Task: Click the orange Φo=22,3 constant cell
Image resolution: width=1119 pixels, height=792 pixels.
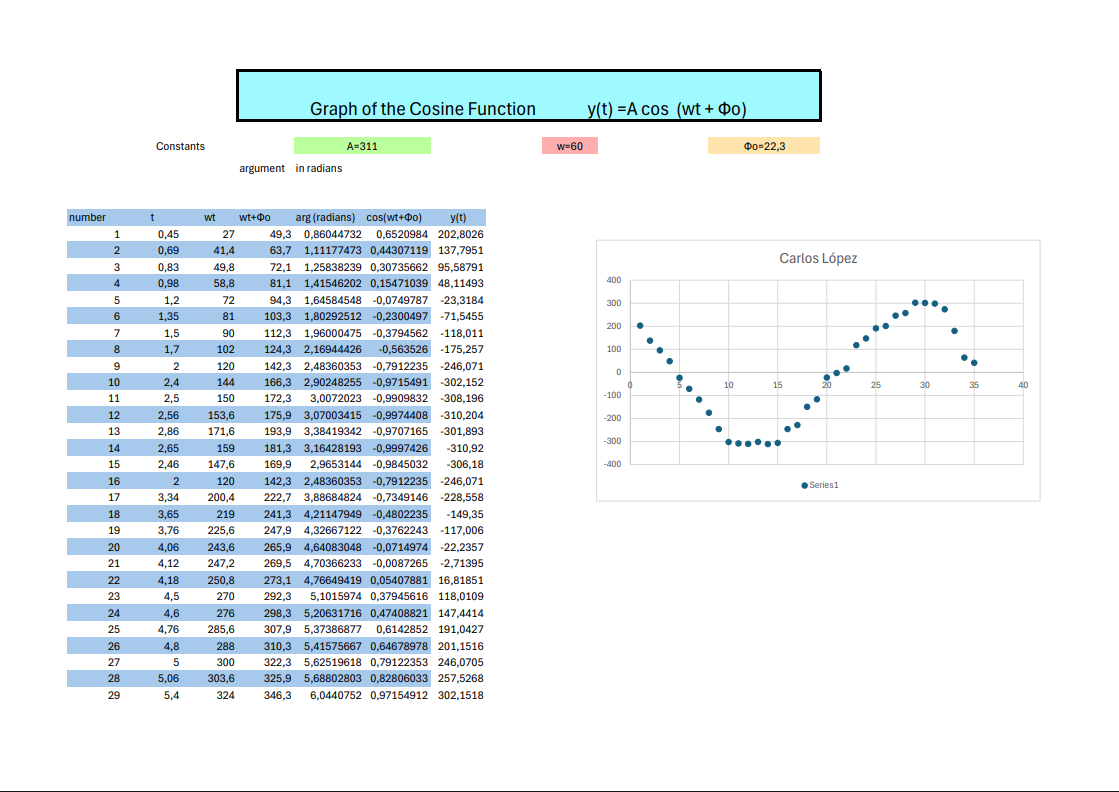Action: (764, 146)
